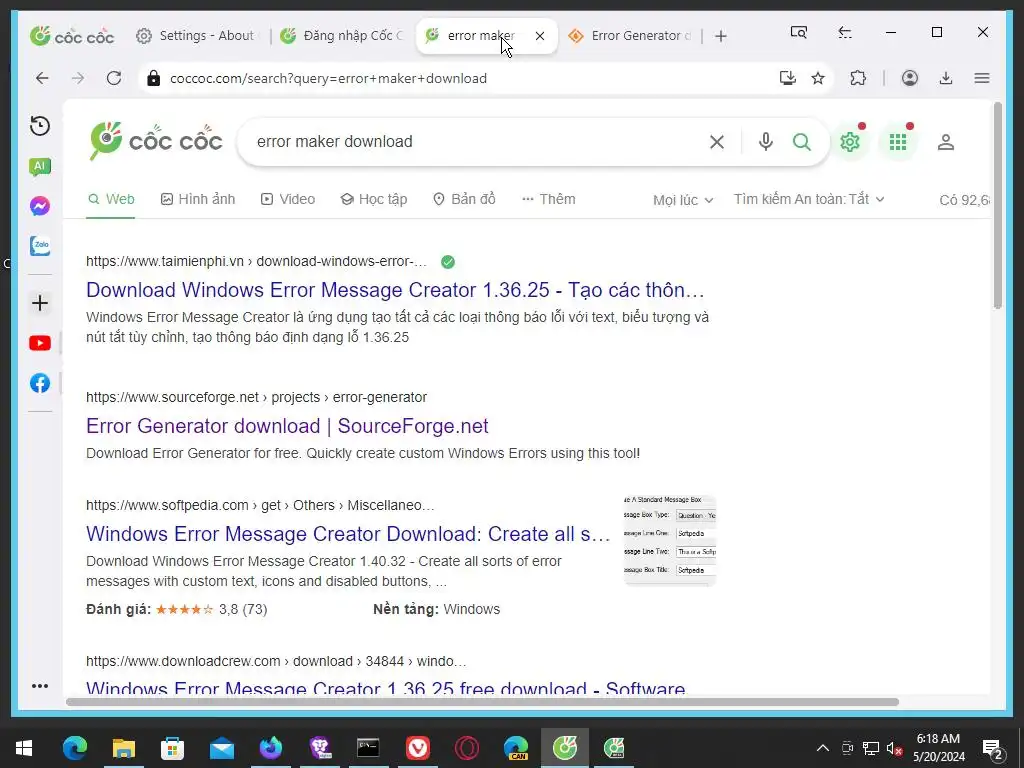Show hidden system tray icons

tap(823, 748)
